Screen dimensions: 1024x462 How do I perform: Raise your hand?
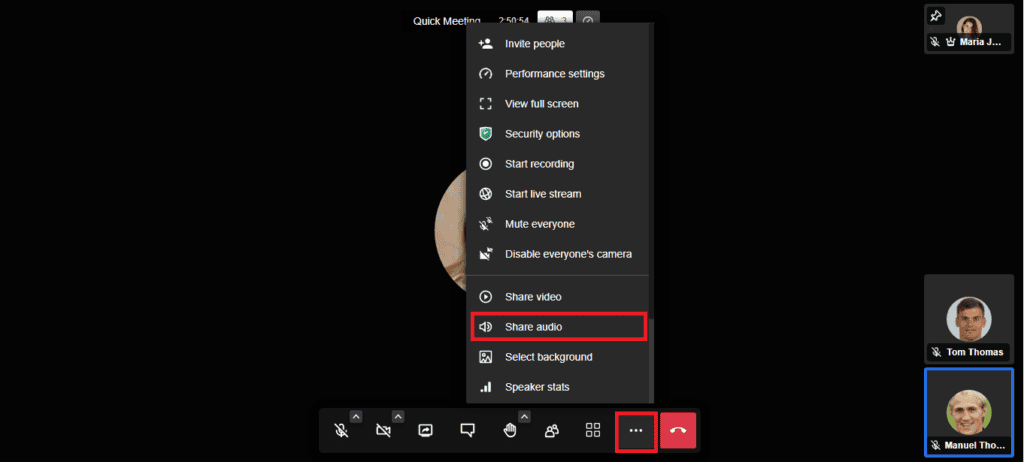point(509,431)
